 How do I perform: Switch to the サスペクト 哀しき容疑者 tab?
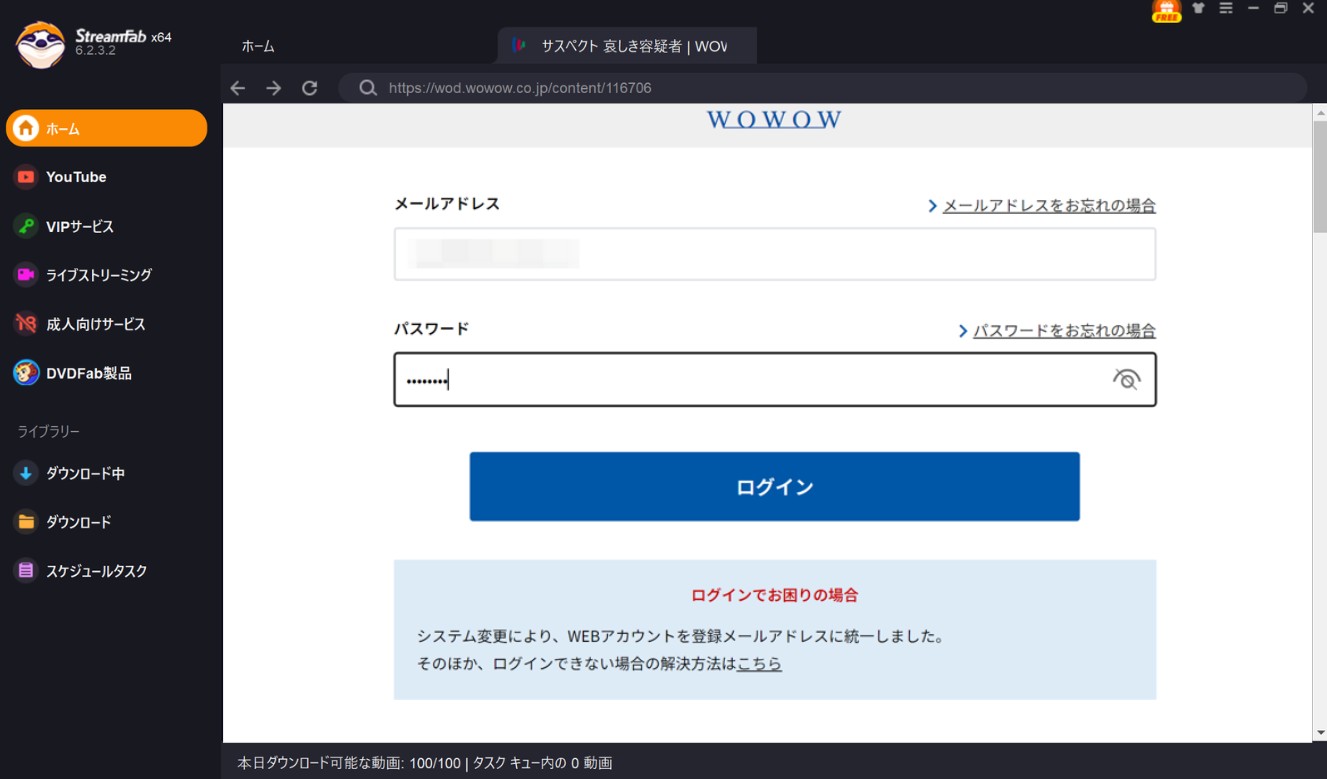pyautogui.click(x=627, y=46)
